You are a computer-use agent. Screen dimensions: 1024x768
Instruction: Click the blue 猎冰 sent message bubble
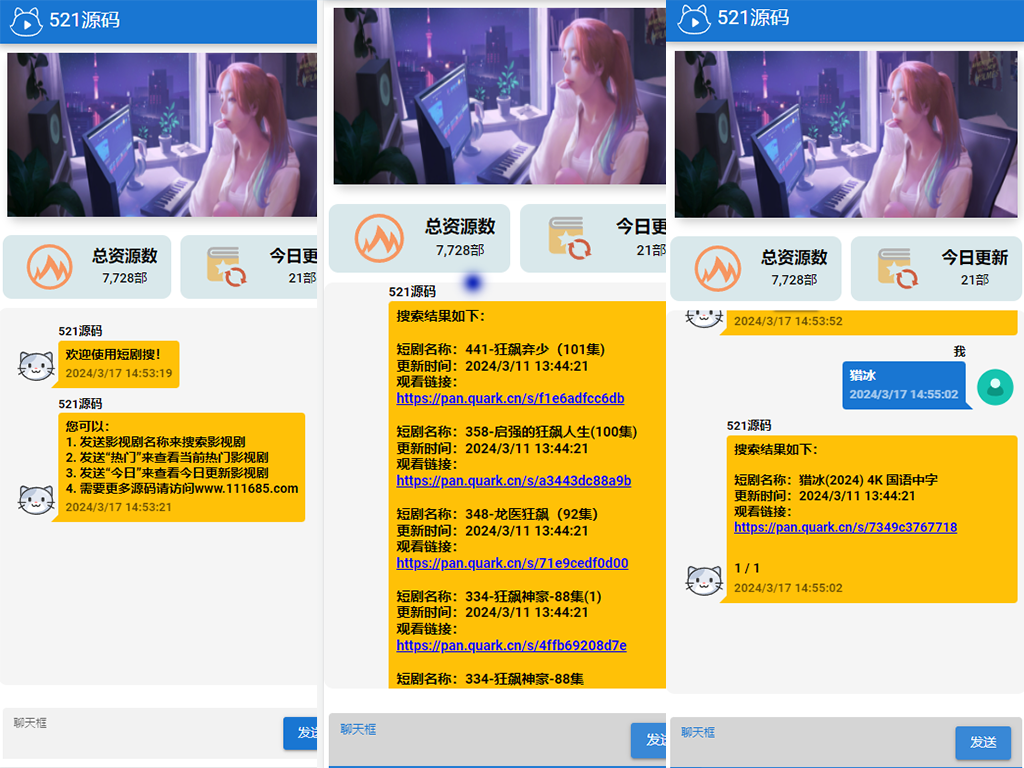point(904,385)
